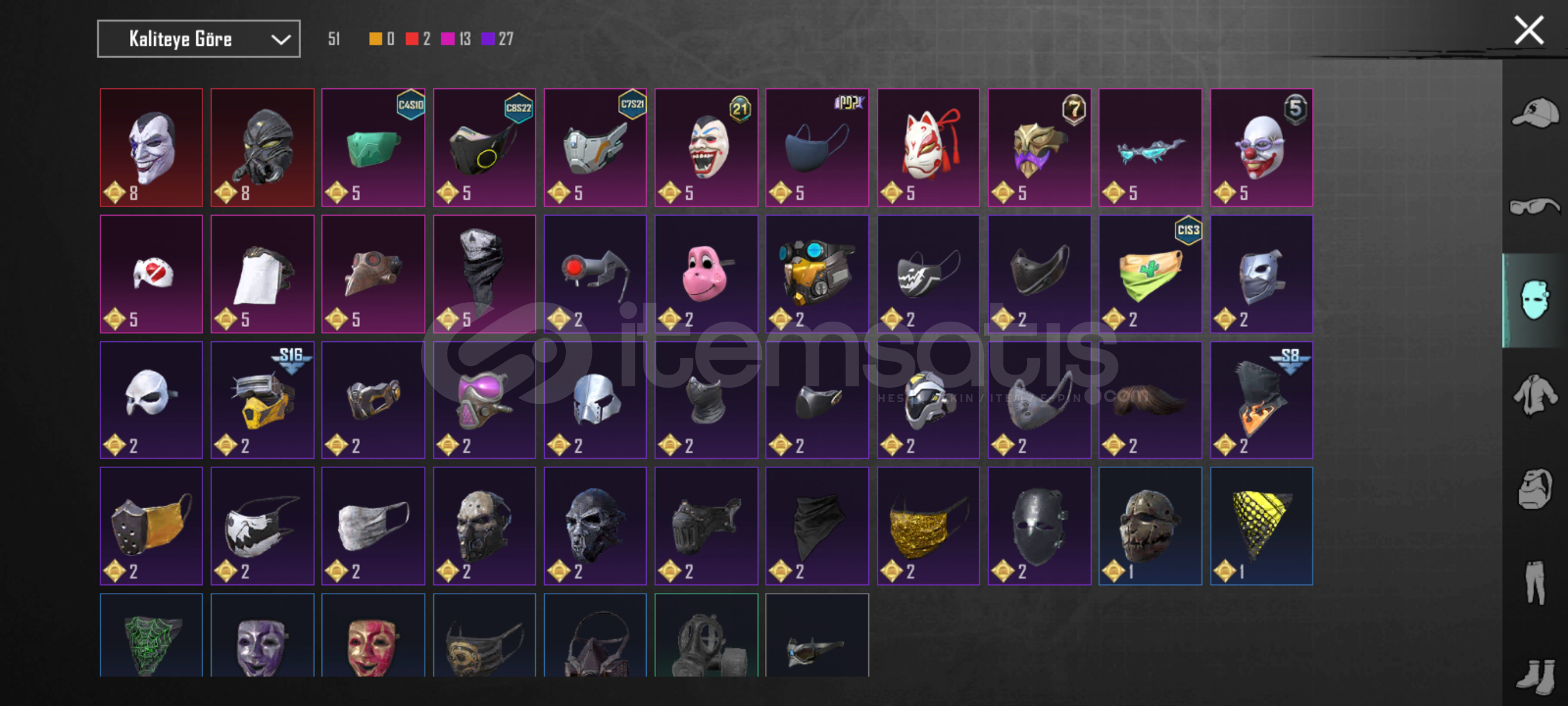This screenshot has width=1568, height=706.
Task: Open the backpack category icon
Action: point(1535,488)
